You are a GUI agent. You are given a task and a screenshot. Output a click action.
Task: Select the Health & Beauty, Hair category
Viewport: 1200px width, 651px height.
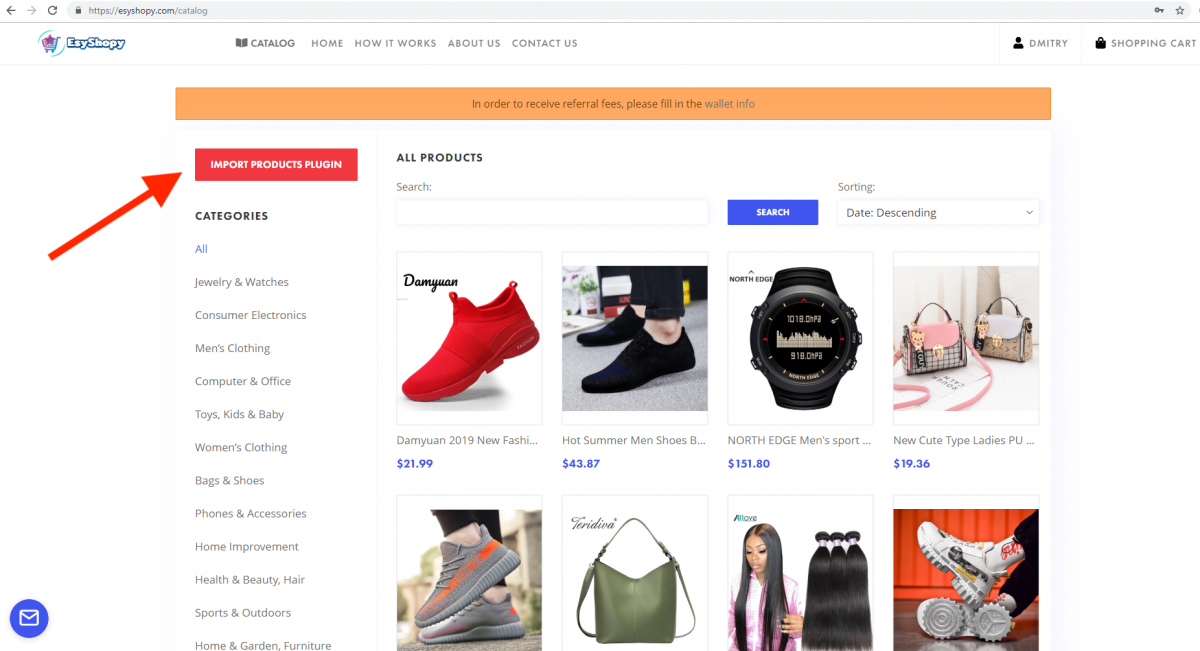pyautogui.click(x=250, y=579)
